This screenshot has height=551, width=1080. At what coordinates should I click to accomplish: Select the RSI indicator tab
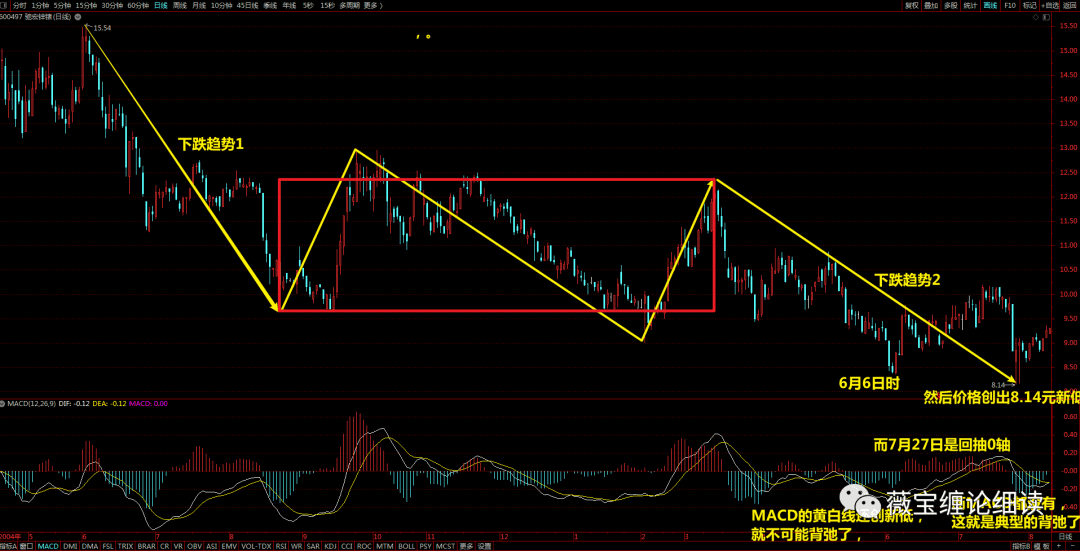281,546
